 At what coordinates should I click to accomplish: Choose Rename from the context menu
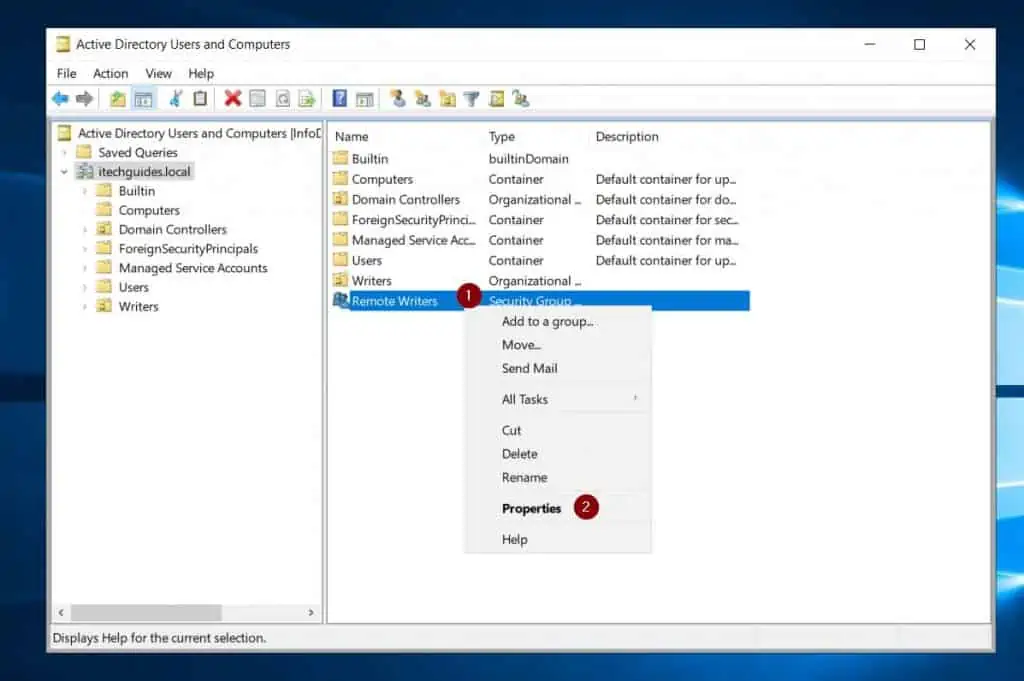click(x=524, y=477)
